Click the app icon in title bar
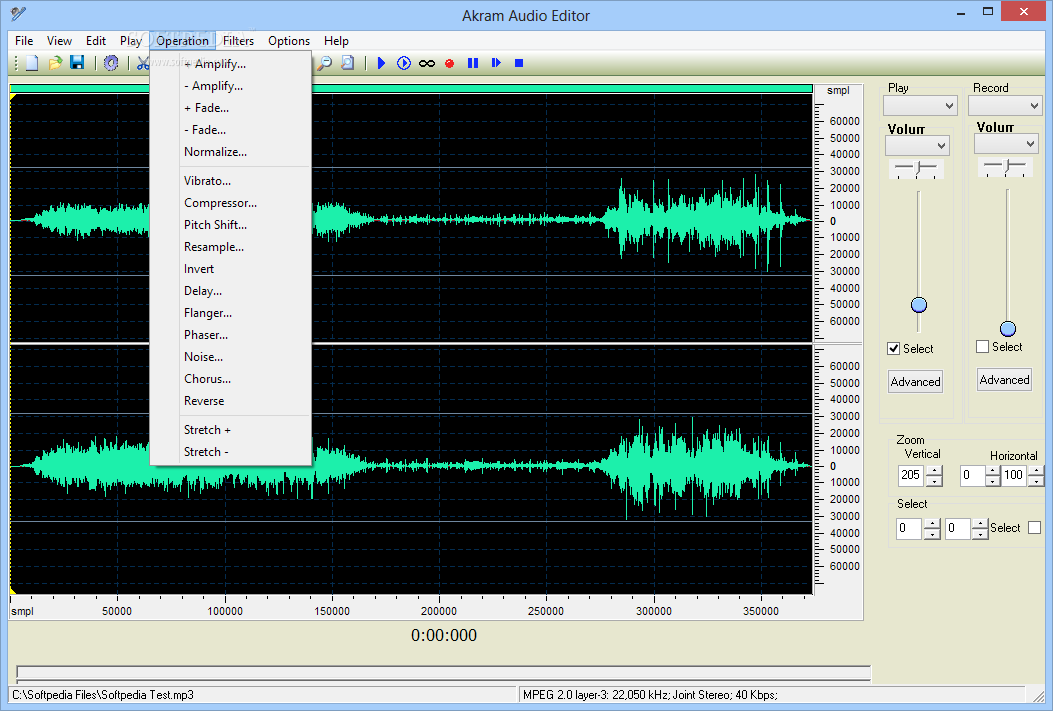Screen dimensions: 1053x711 [18, 13]
